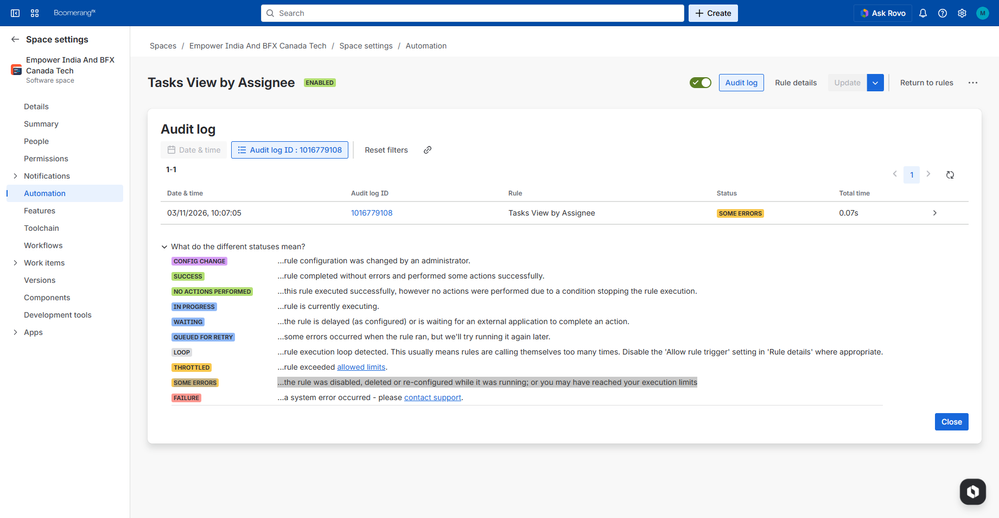Open Summary in sidebar

pyautogui.click(x=41, y=124)
